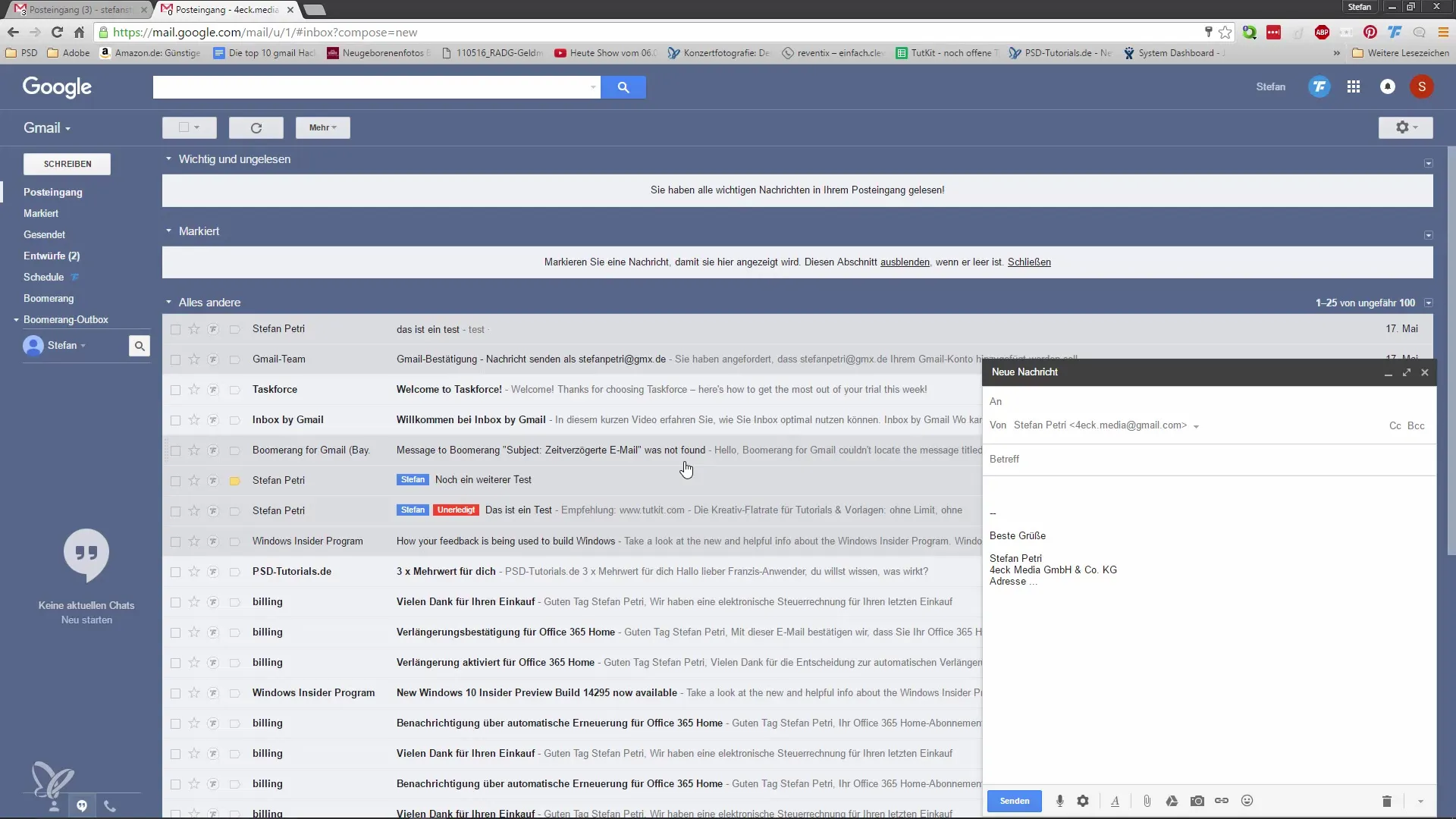Click the search magnifier button
The height and width of the screenshot is (819, 1456).
click(x=623, y=87)
